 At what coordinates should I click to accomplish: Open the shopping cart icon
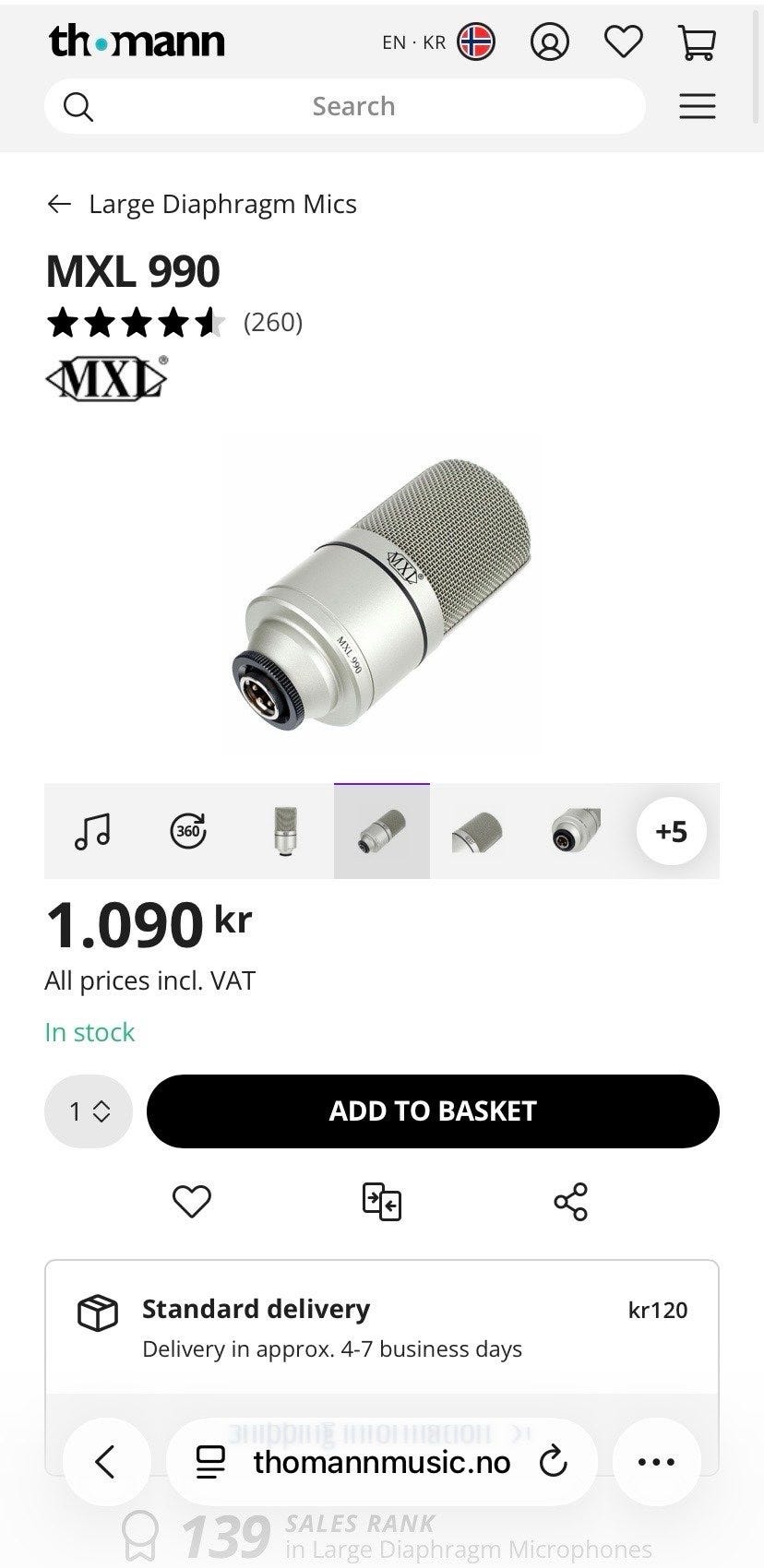[x=697, y=42]
